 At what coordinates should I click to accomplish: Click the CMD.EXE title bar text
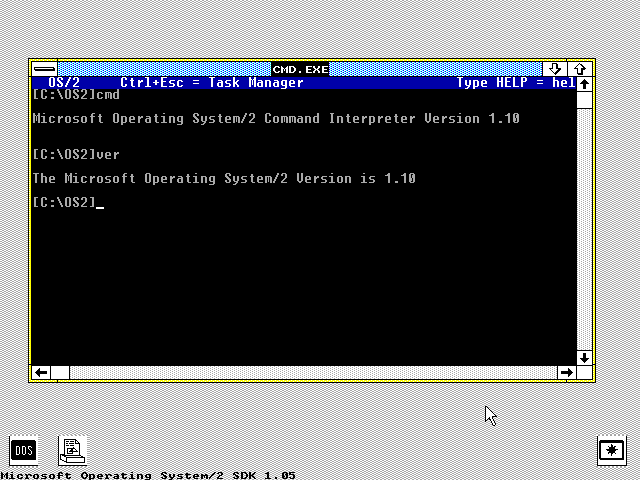(x=300, y=69)
